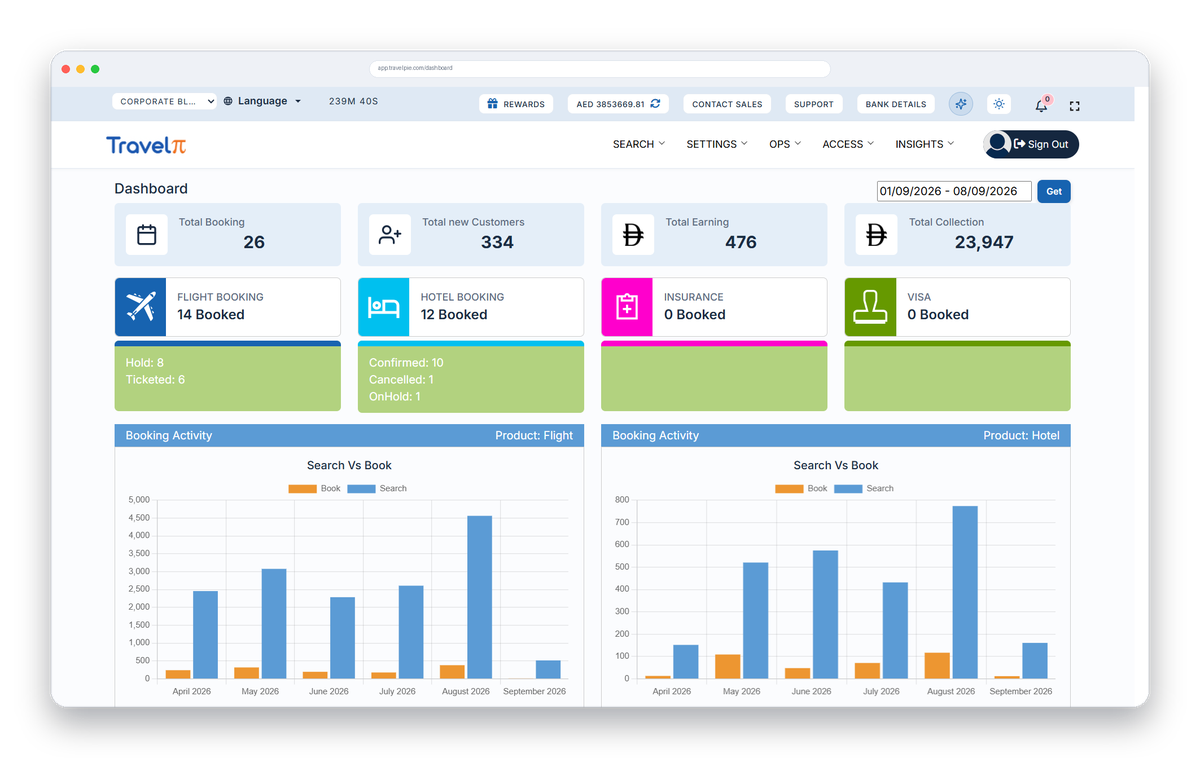Click the bed Hotel Booking icon
Image resolution: width=1200 pixels, height=758 pixels.
(x=384, y=307)
